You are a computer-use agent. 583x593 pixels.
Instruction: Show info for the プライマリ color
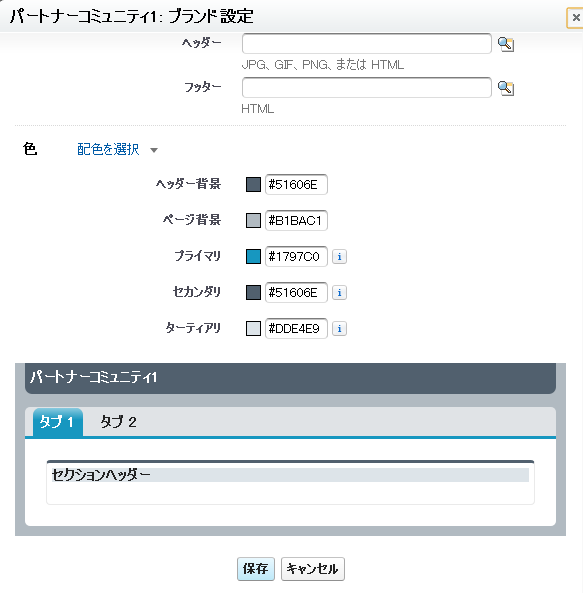[339, 257]
